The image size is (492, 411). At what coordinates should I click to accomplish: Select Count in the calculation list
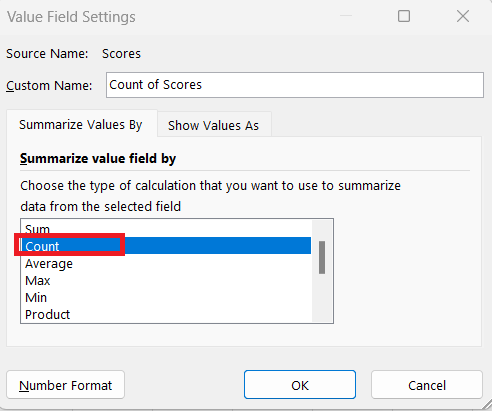166,246
